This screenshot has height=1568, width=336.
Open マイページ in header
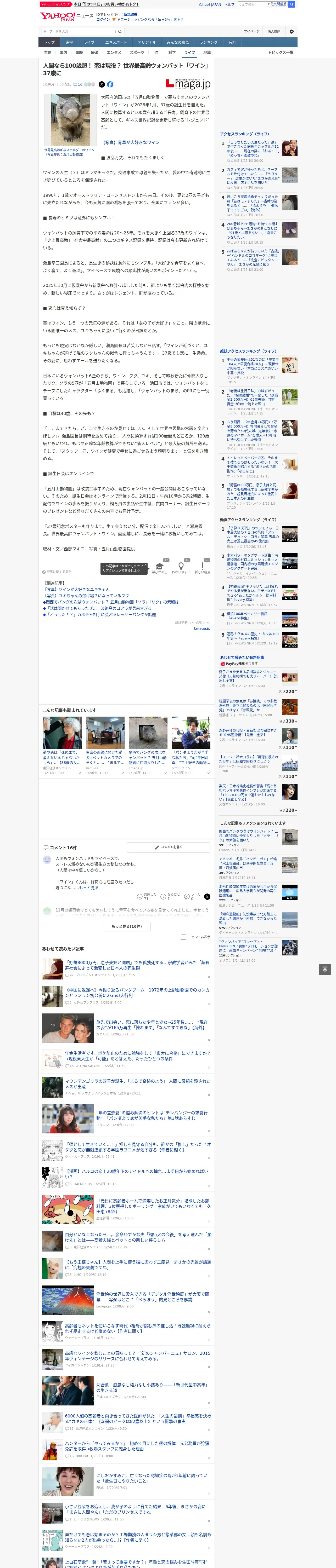coord(251,32)
